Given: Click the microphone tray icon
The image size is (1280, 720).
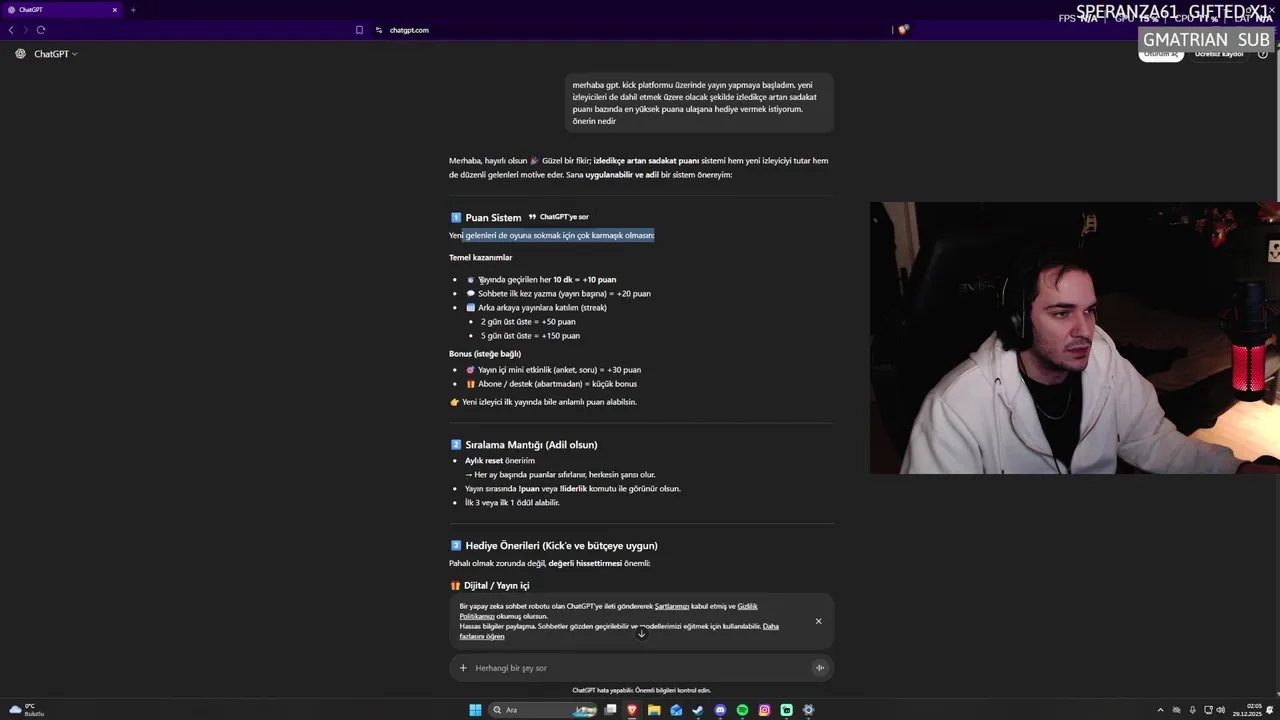Looking at the screenshot, I should 1192,710.
